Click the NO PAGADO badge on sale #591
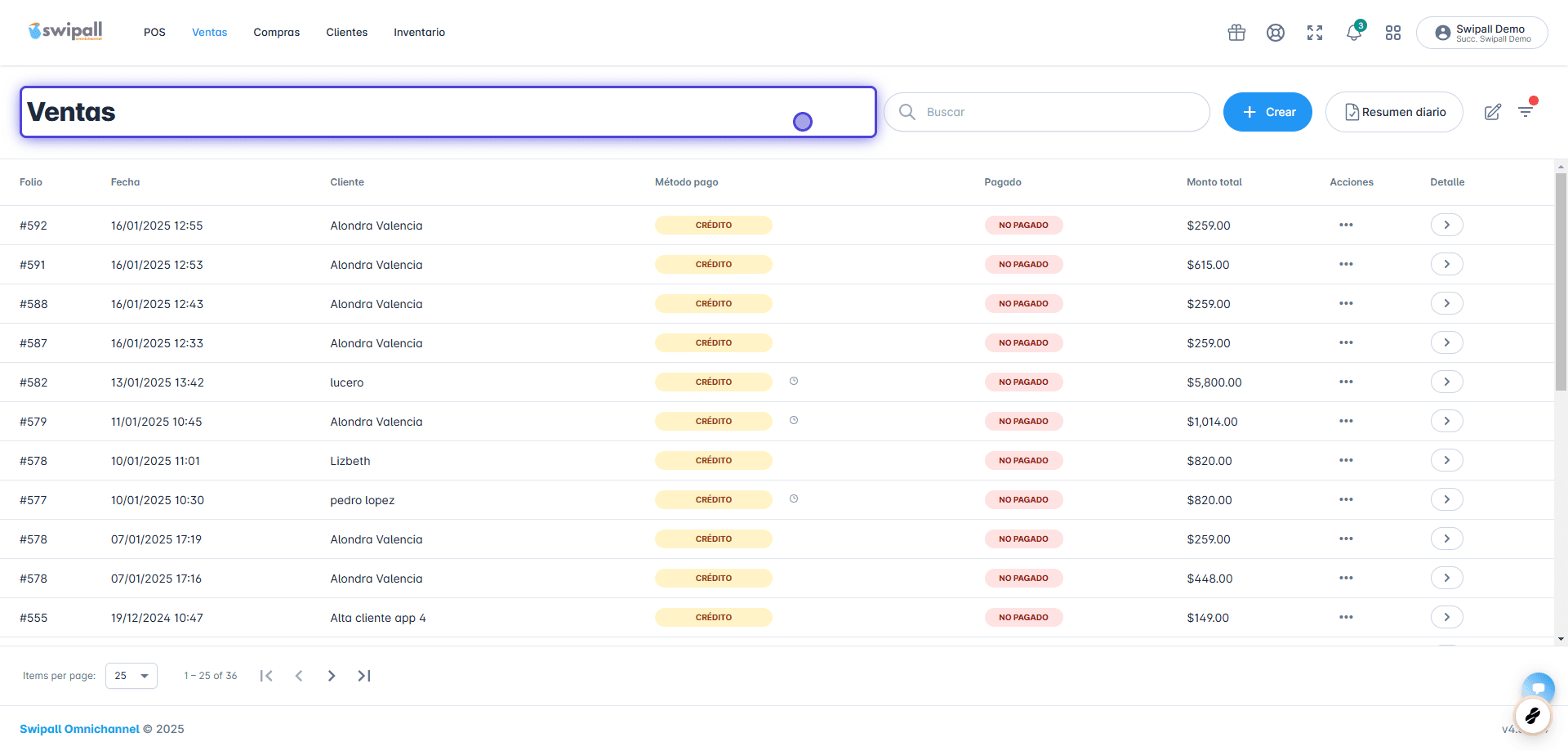Screen dimensions: 1568x751 (x=1023, y=264)
